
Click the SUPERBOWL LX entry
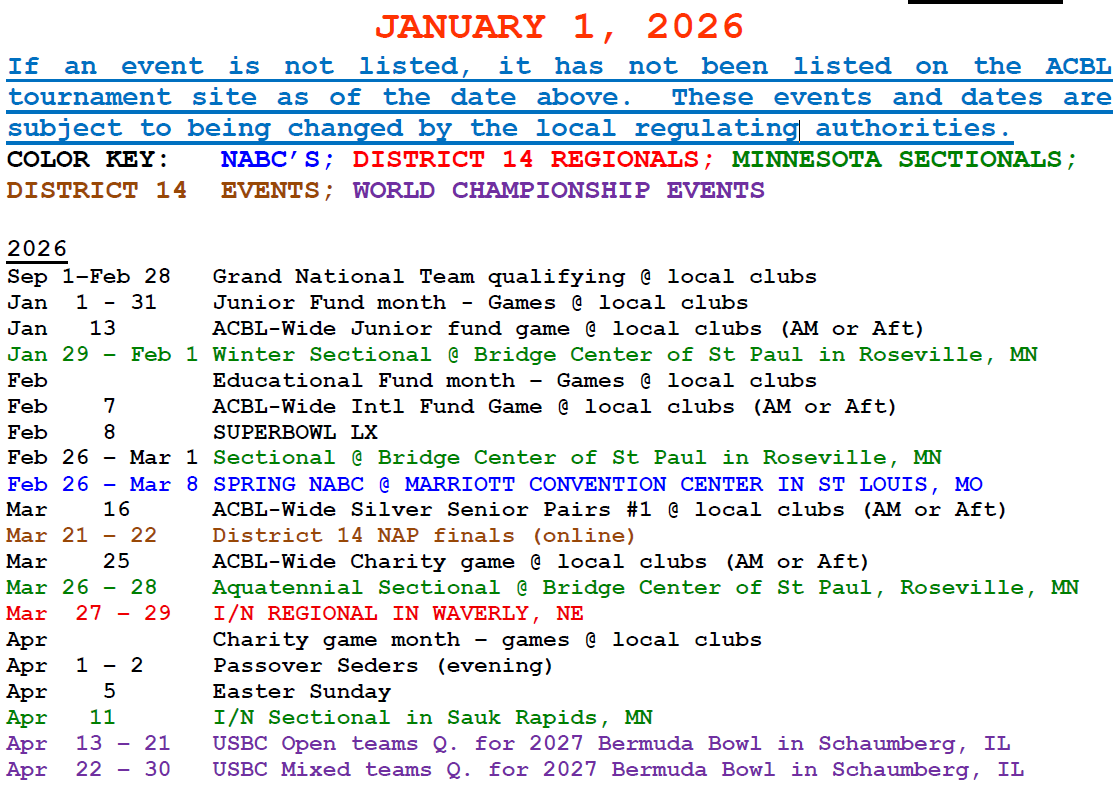295,433
